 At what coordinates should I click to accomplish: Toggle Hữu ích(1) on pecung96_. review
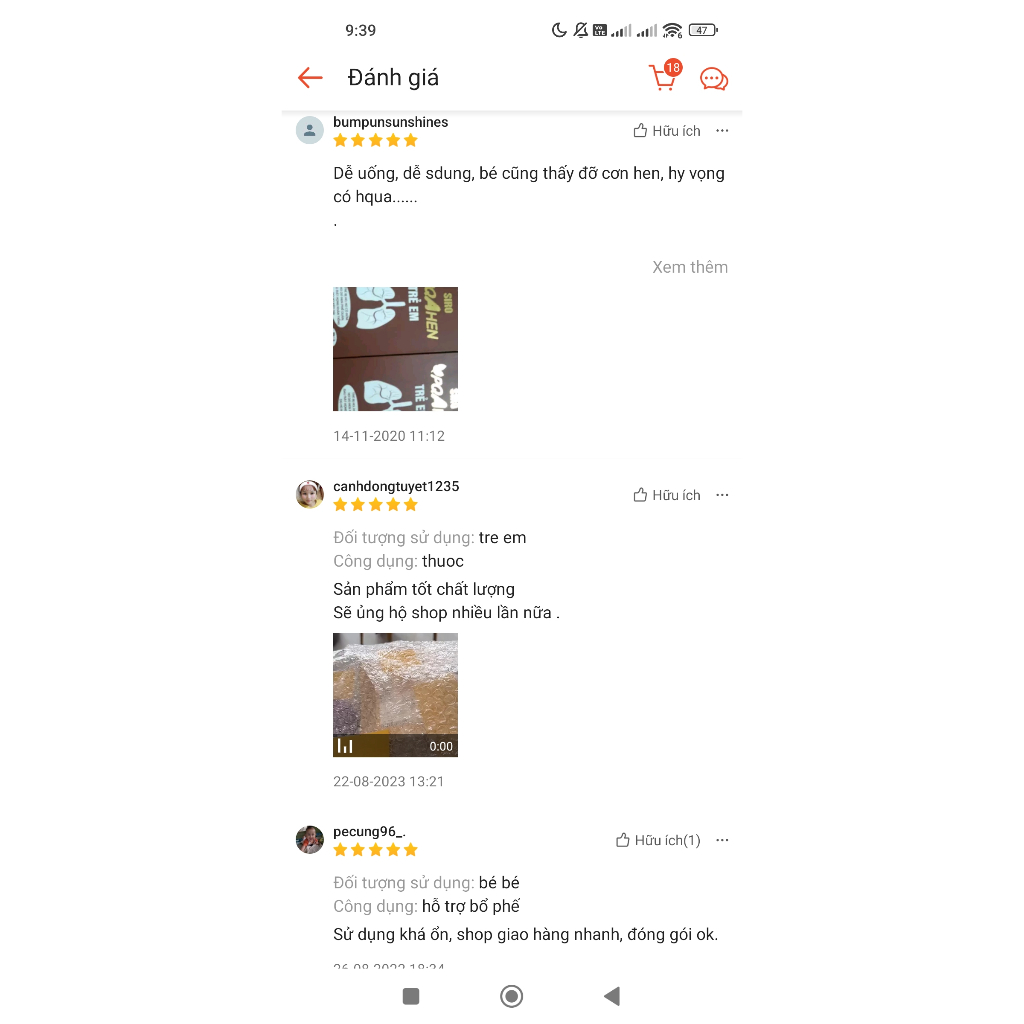[x=658, y=840]
